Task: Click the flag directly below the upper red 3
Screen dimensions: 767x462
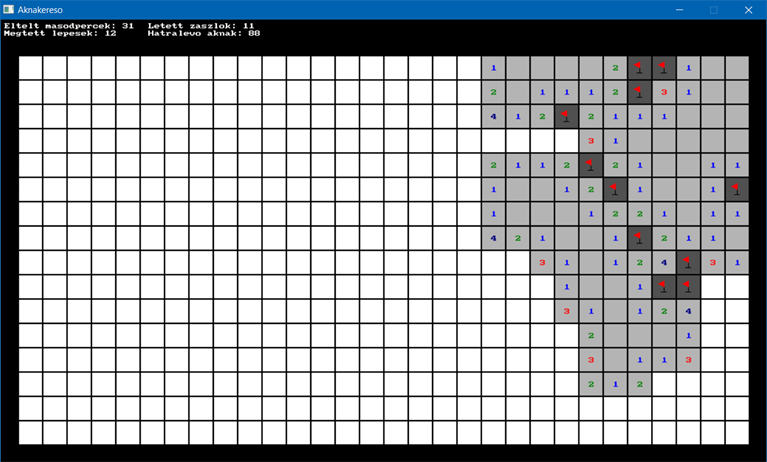Action: point(590,165)
